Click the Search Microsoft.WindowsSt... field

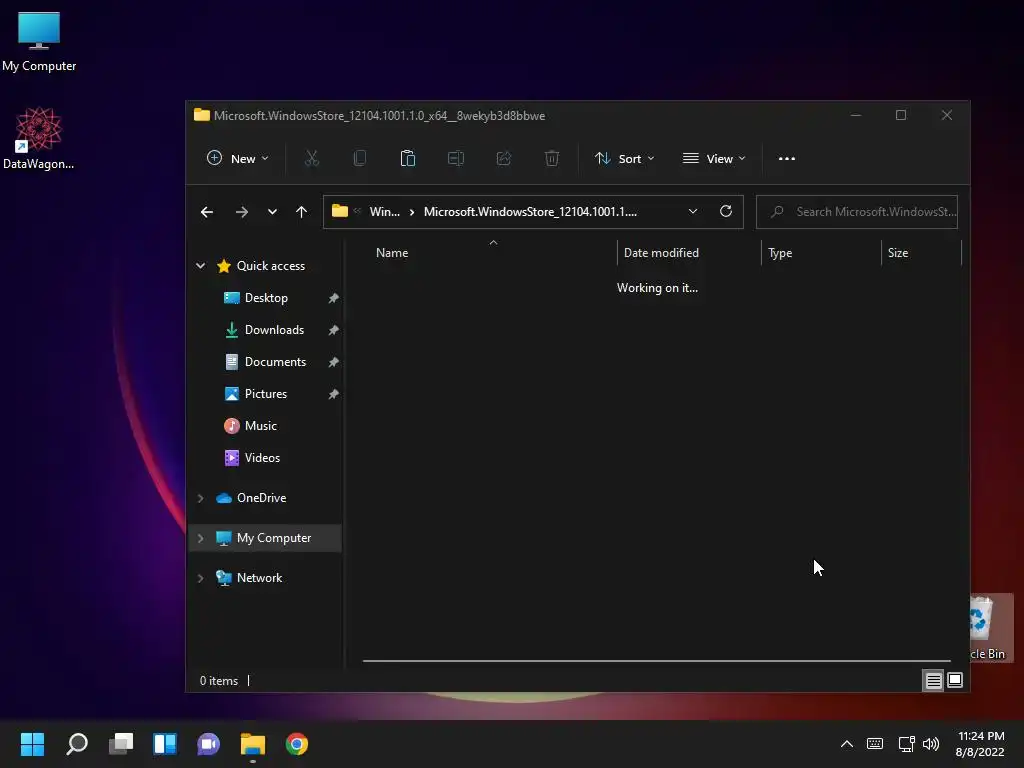click(857, 212)
